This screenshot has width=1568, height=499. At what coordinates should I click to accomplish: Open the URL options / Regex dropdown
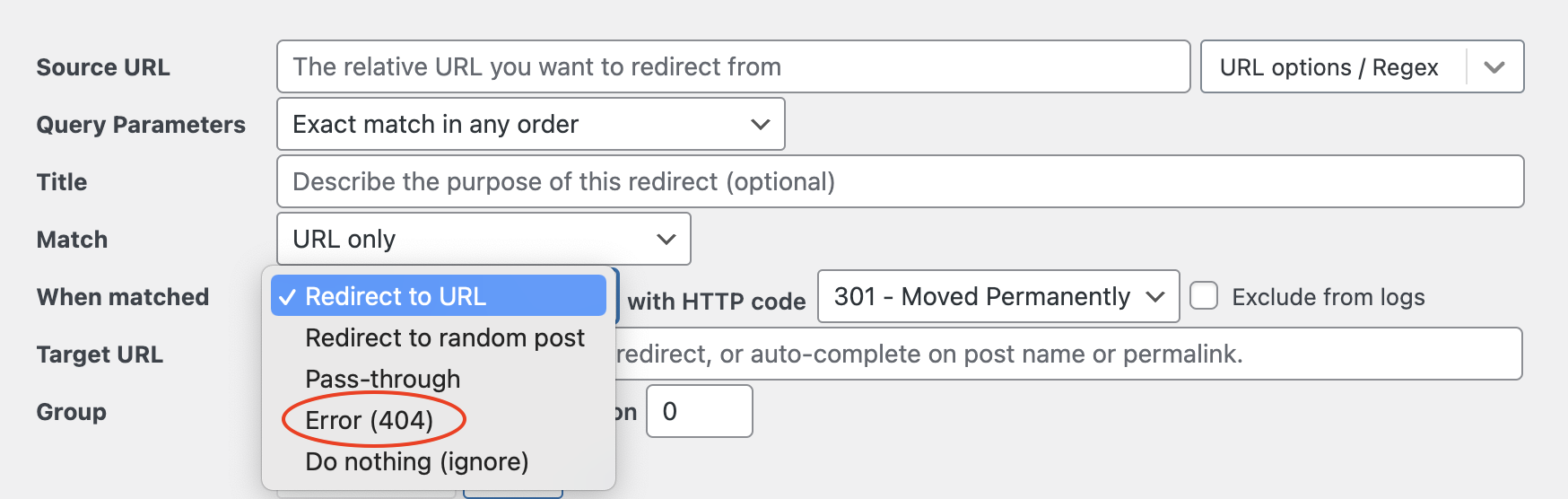[x=1361, y=67]
